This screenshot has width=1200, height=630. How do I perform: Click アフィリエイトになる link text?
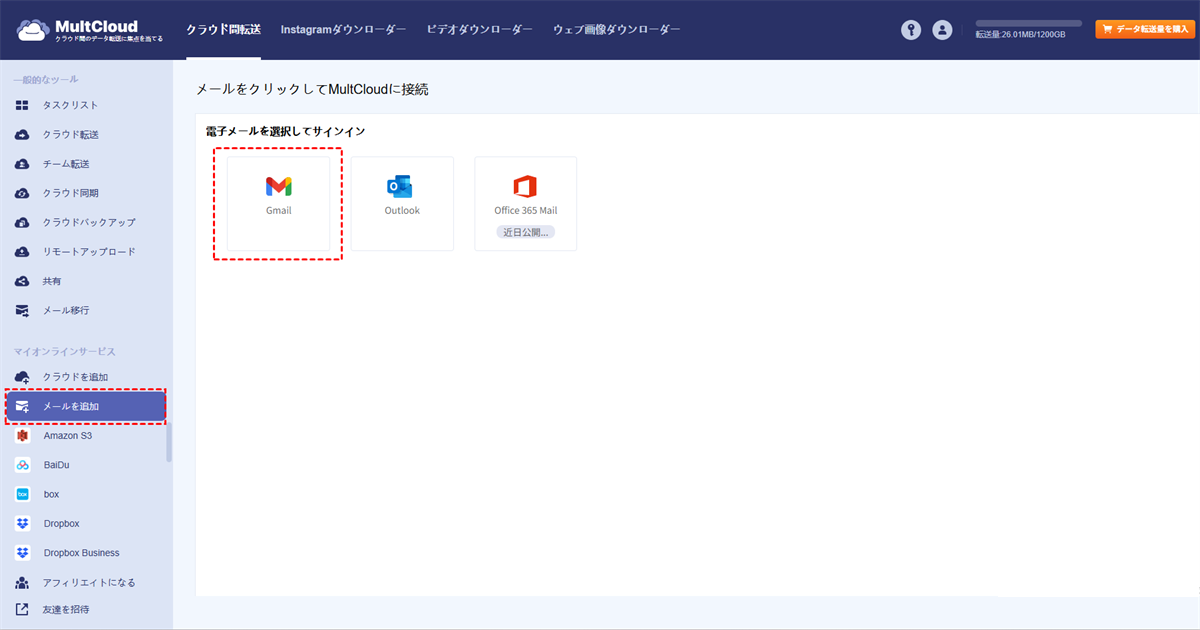(89, 582)
